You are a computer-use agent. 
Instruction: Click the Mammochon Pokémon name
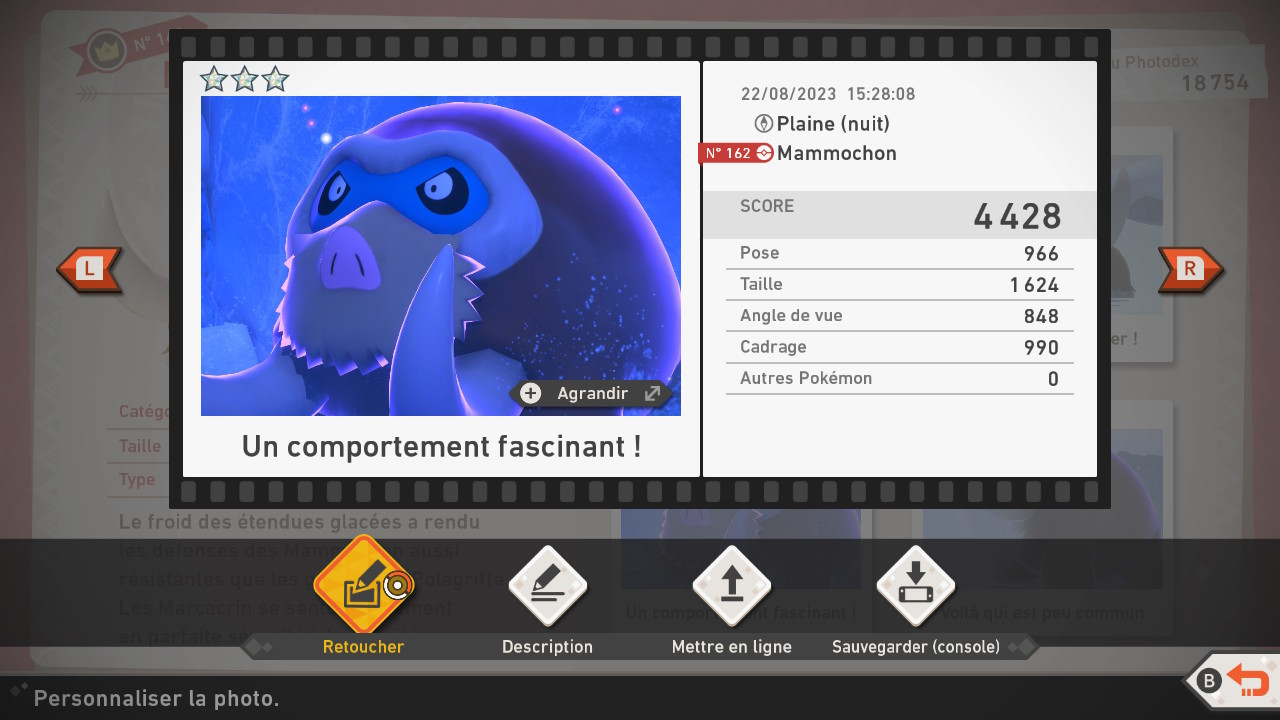[x=836, y=153]
